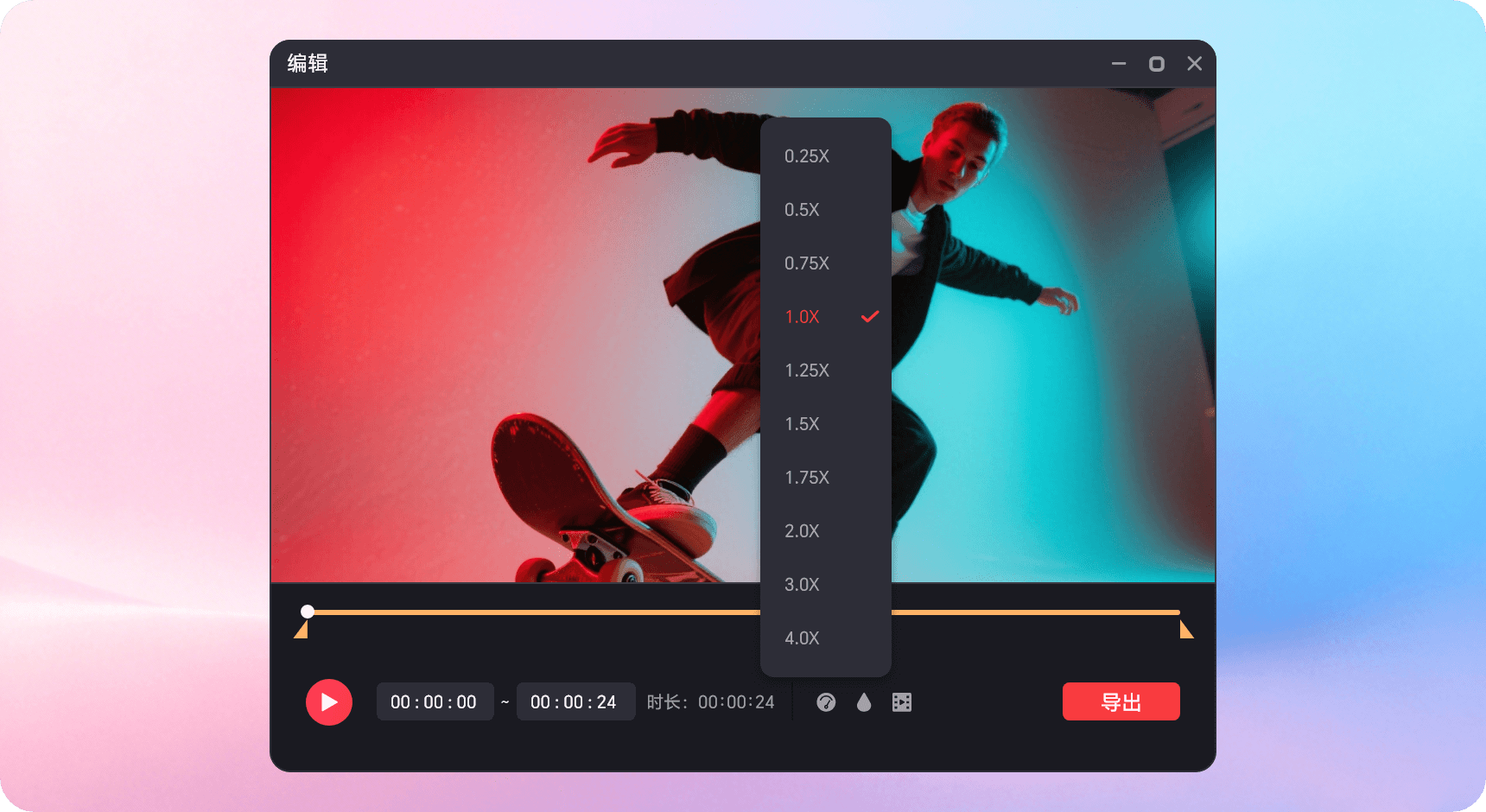Click the red export button
This screenshot has width=1486, height=812.
click(x=1121, y=701)
